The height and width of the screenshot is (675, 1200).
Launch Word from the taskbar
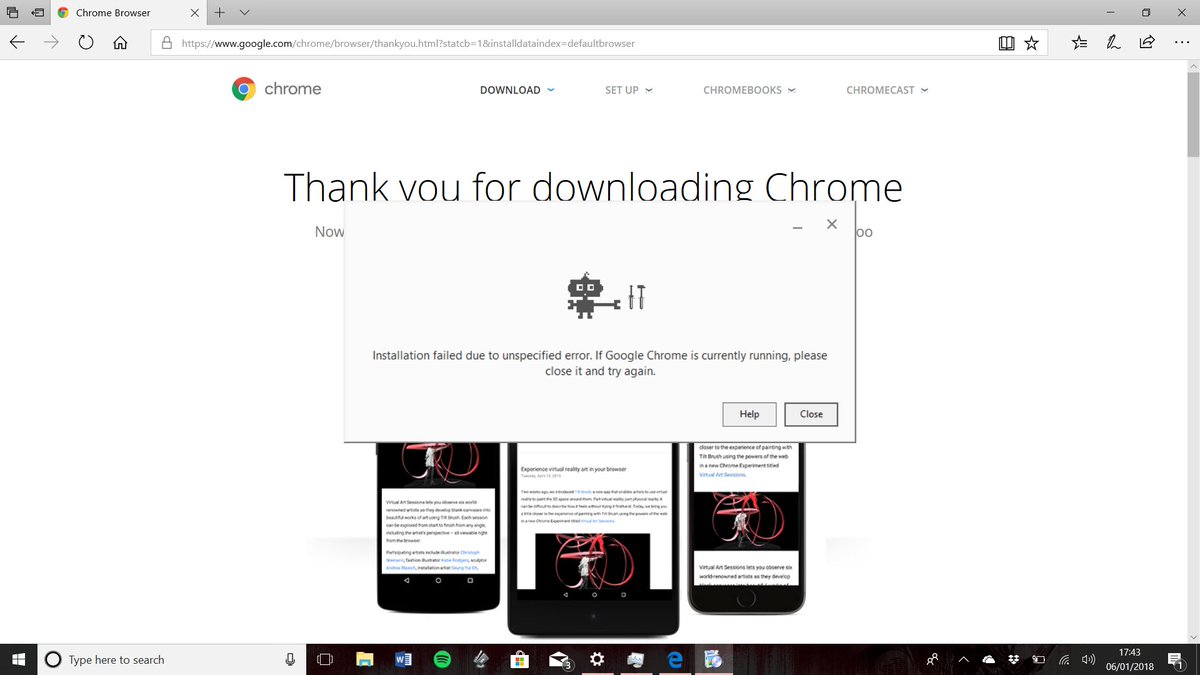click(404, 659)
